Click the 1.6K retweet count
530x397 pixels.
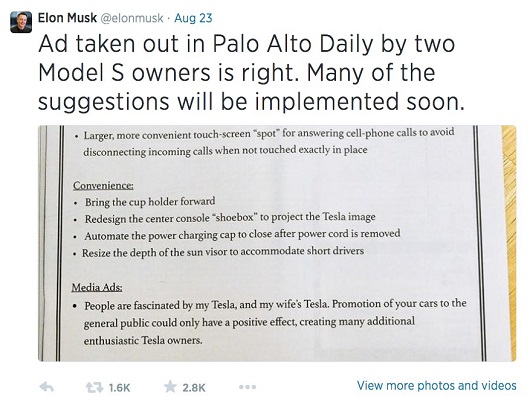(x=119, y=388)
